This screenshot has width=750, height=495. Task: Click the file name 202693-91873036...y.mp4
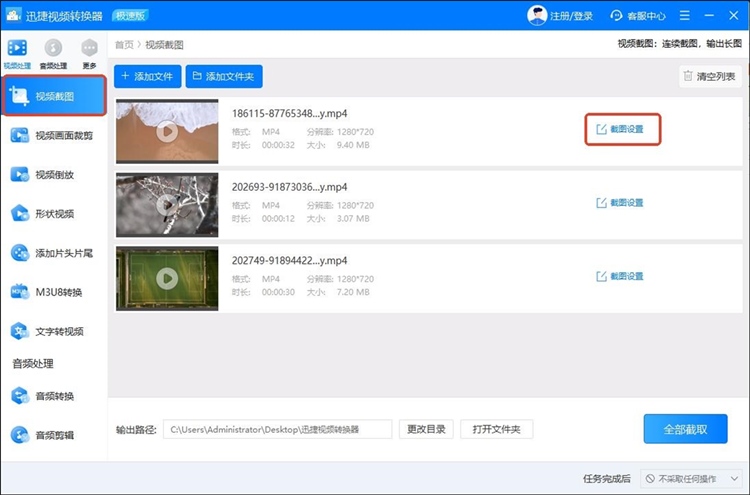point(289,187)
